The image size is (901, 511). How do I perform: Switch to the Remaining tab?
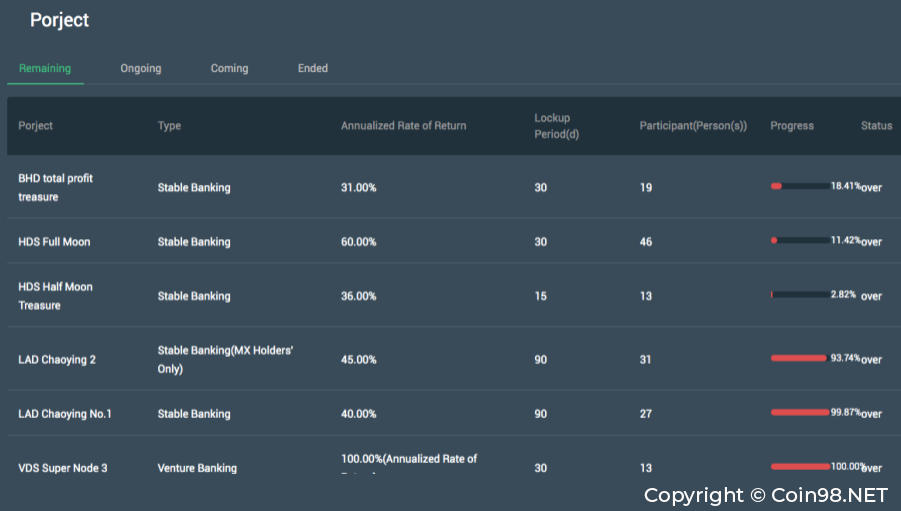tap(45, 68)
